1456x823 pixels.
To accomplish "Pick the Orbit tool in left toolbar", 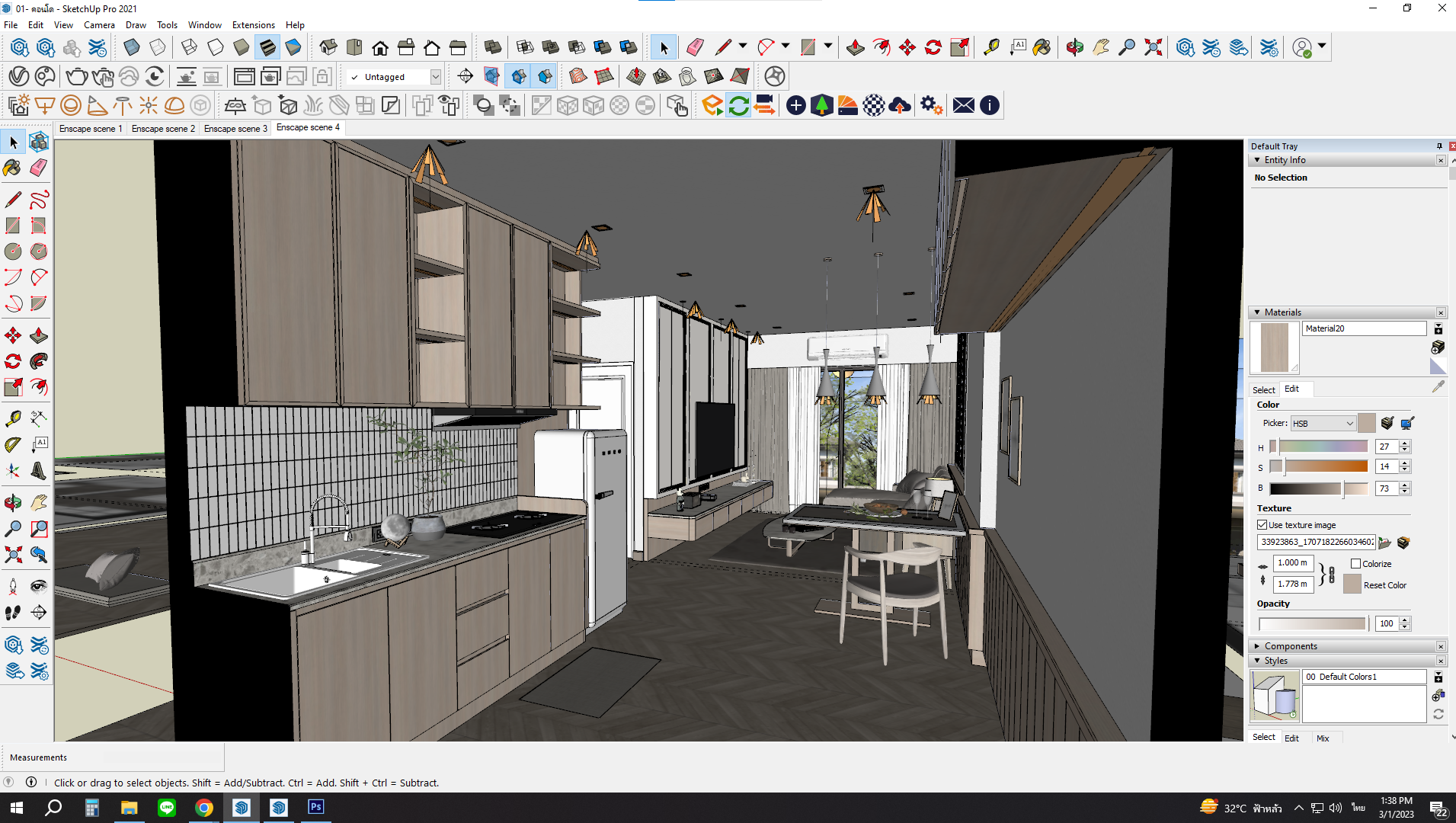I will point(12,503).
